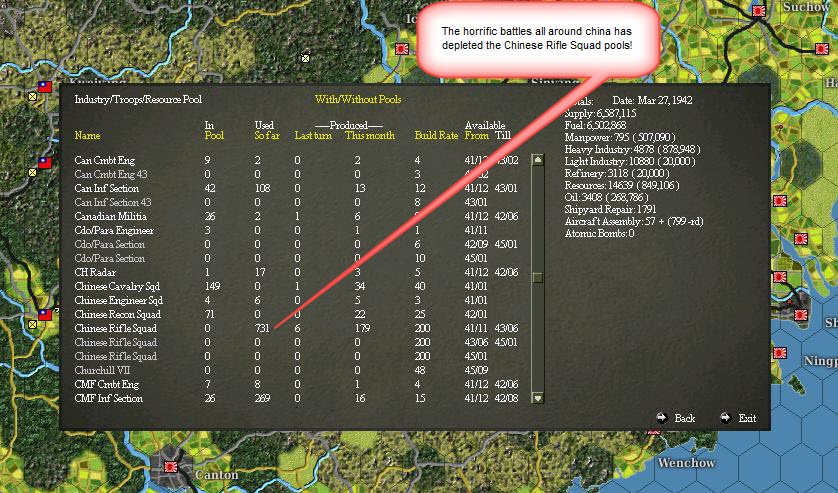This screenshot has width=838, height=493.
Task: Click the Industry/Troops/Resource Pool title
Action: tap(138, 99)
